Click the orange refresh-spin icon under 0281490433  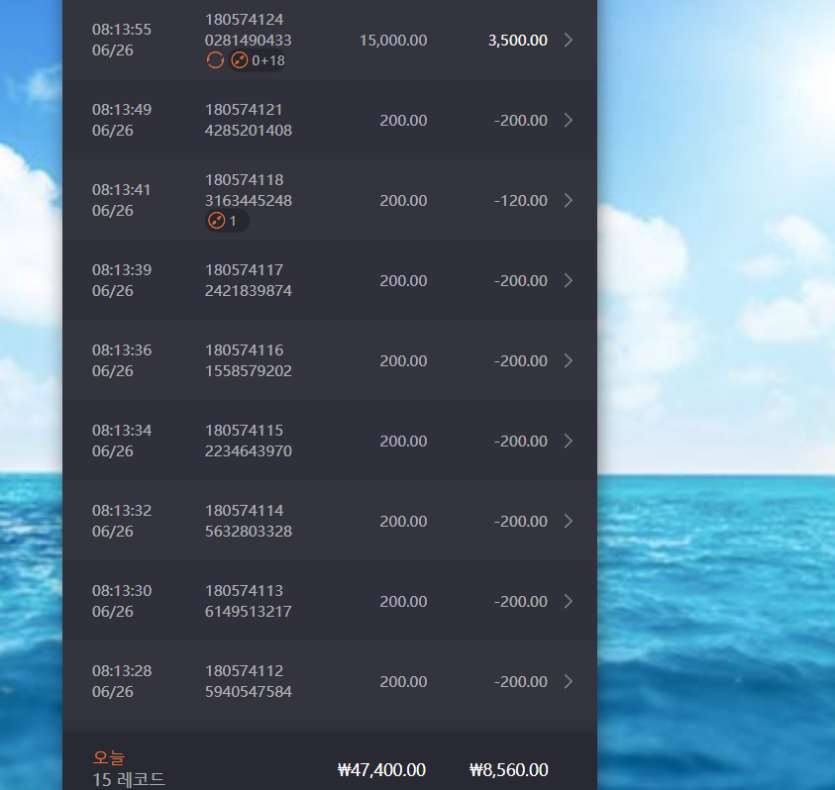pos(215,60)
